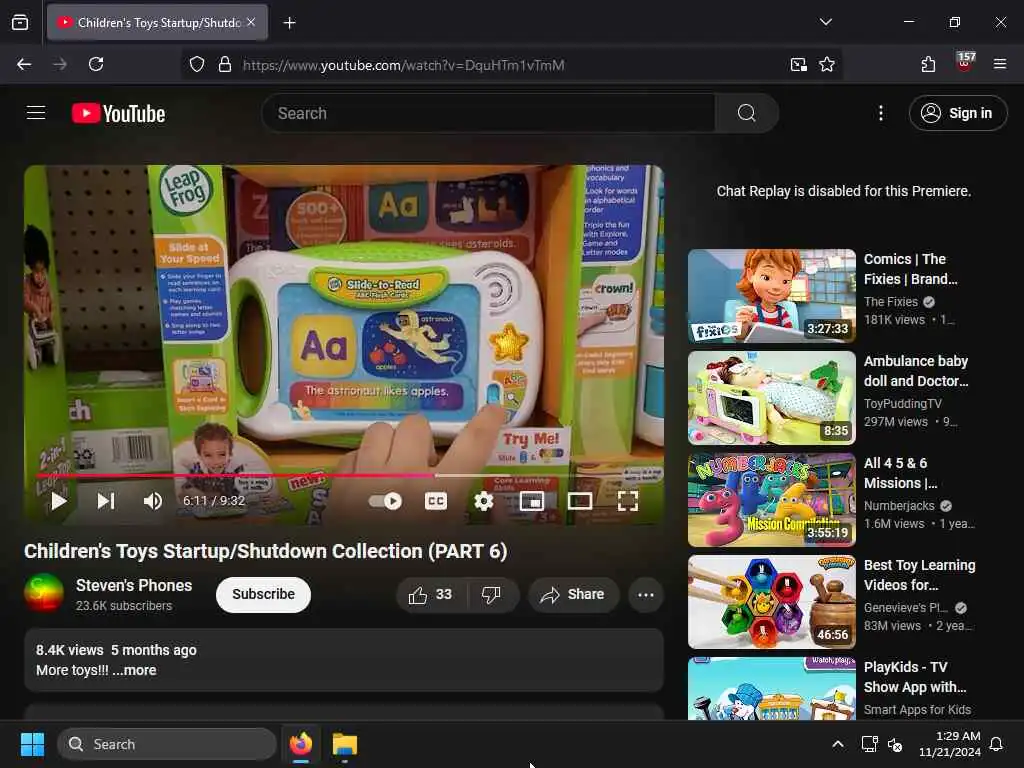Open muted volume tray icon
This screenshot has width=1024, height=768.
coord(895,744)
